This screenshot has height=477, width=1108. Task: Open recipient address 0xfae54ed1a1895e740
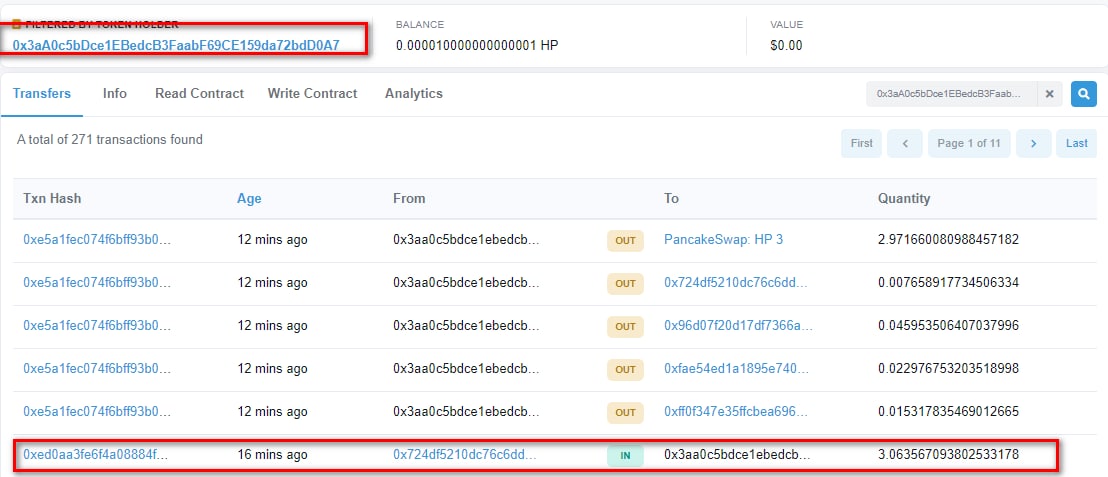[736, 369]
